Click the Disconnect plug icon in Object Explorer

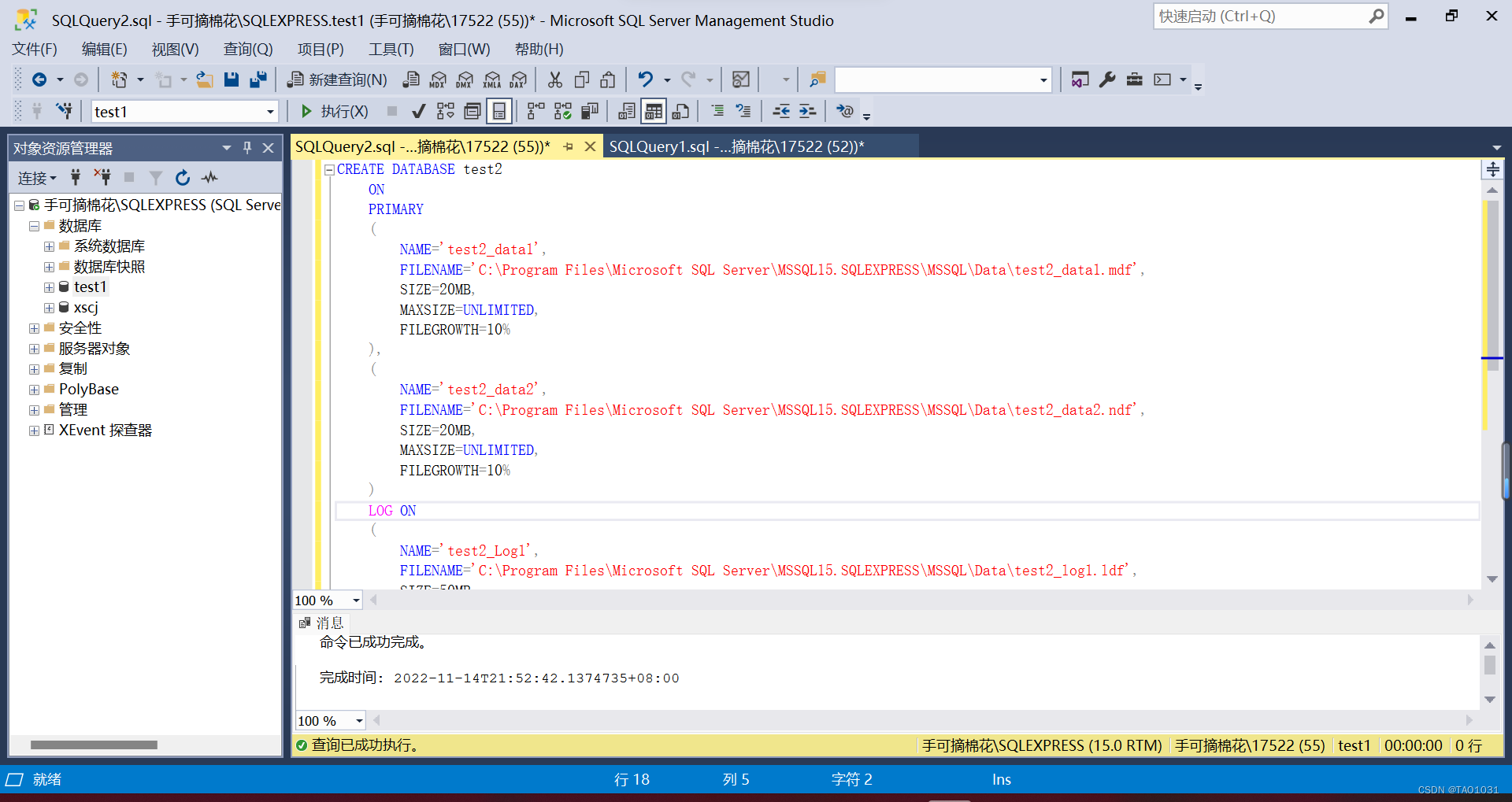point(102,178)
